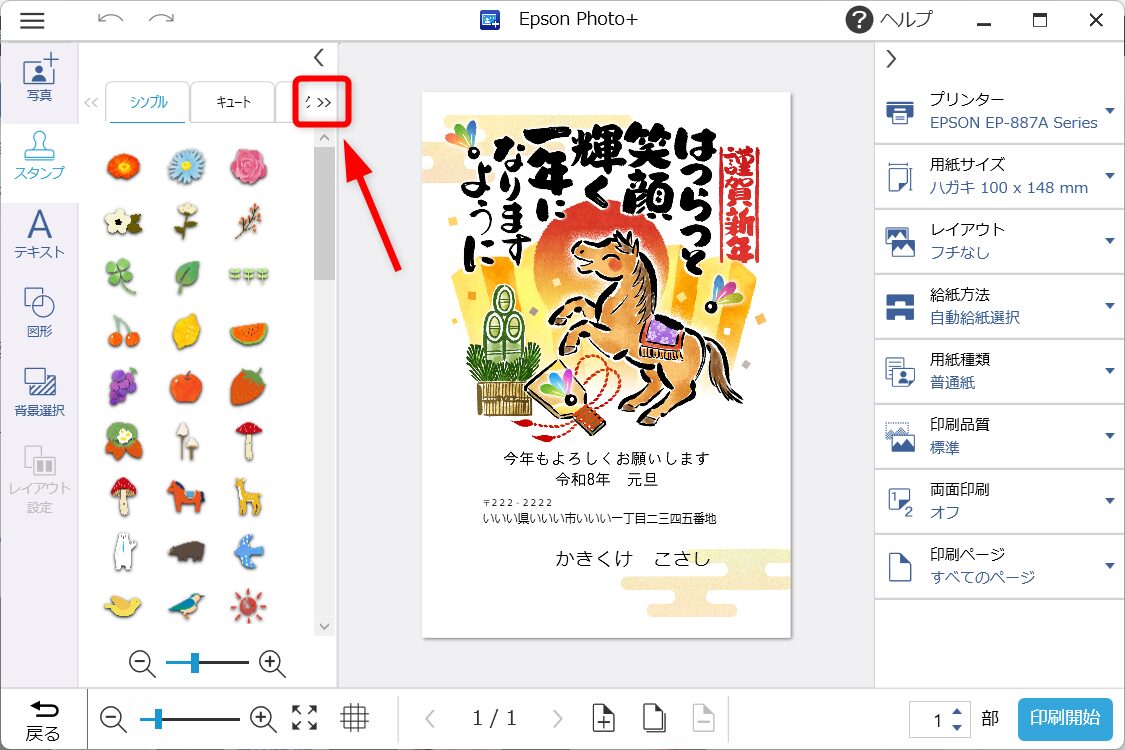This screenshot has width=1125, height=750.
Task: Click the stamp size zoom slider
Action: (x=207, y=662)
